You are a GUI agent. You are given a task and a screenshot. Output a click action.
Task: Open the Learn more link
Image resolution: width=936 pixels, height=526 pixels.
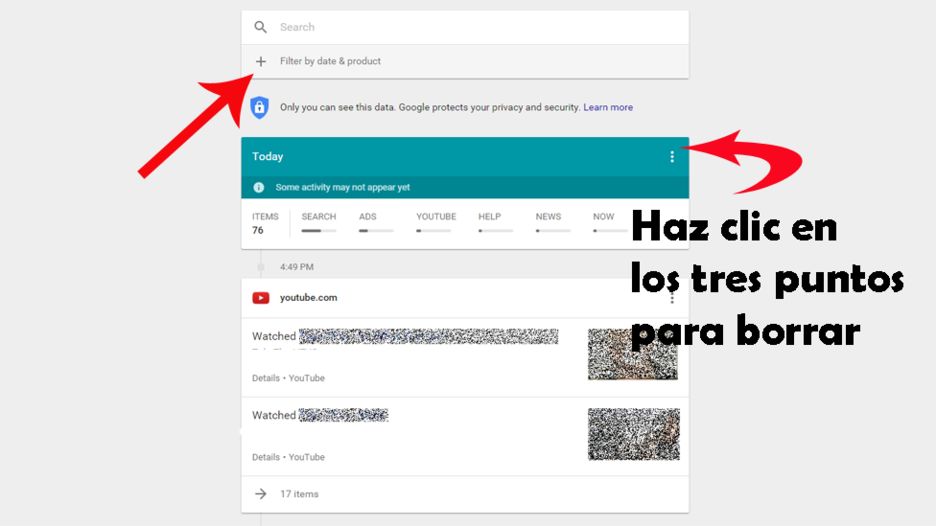pos(608,107)
